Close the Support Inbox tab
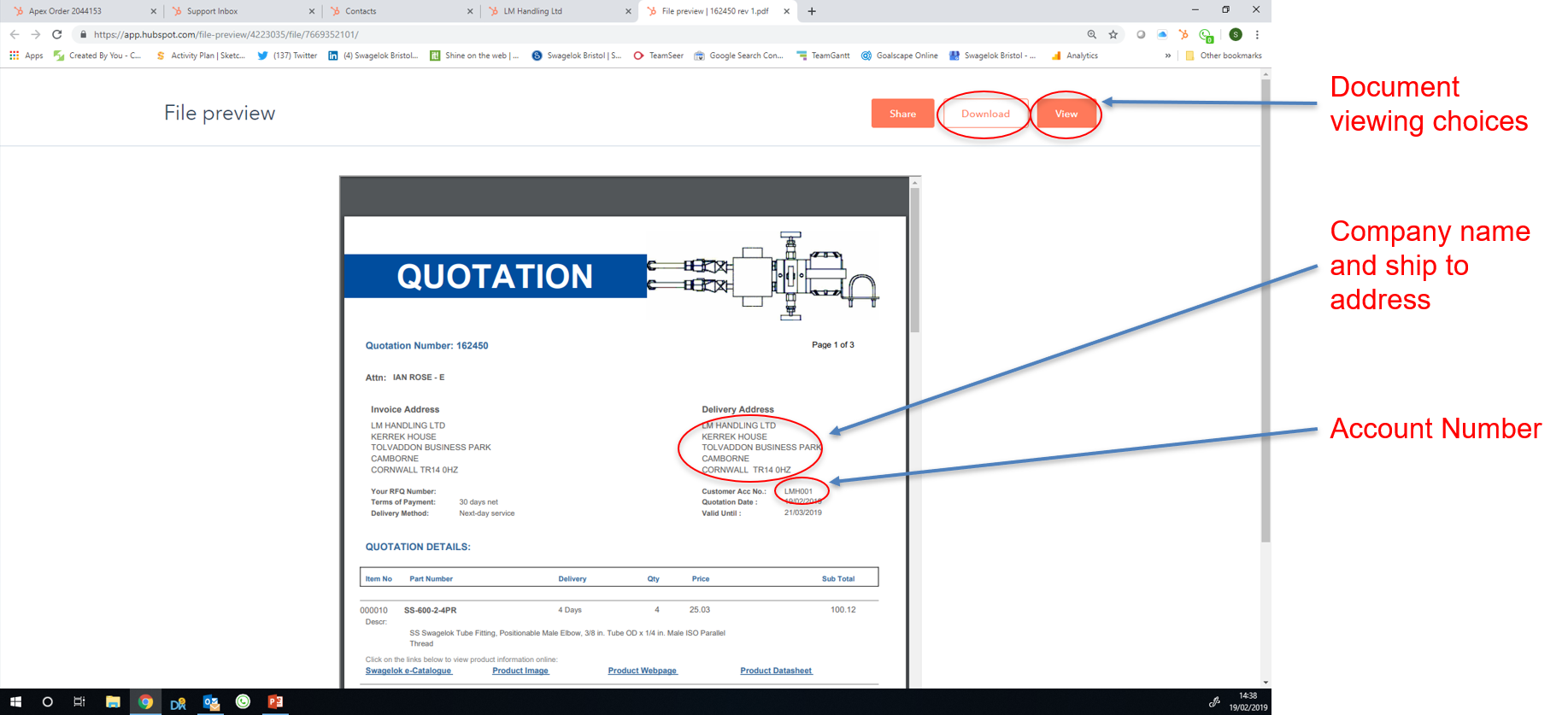Screen dimensions: 1568x715 point(312,11)
